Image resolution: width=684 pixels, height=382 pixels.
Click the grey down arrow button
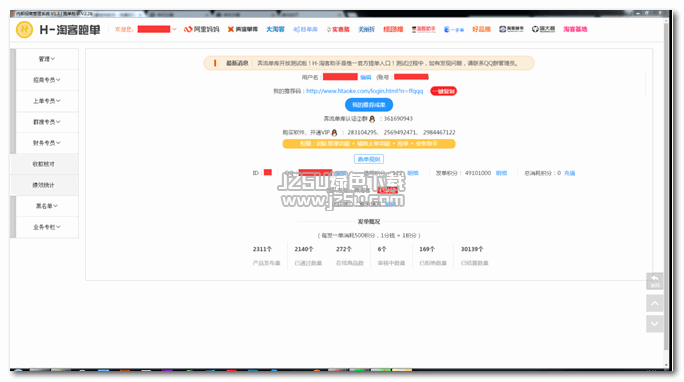[x=655, y=324]
